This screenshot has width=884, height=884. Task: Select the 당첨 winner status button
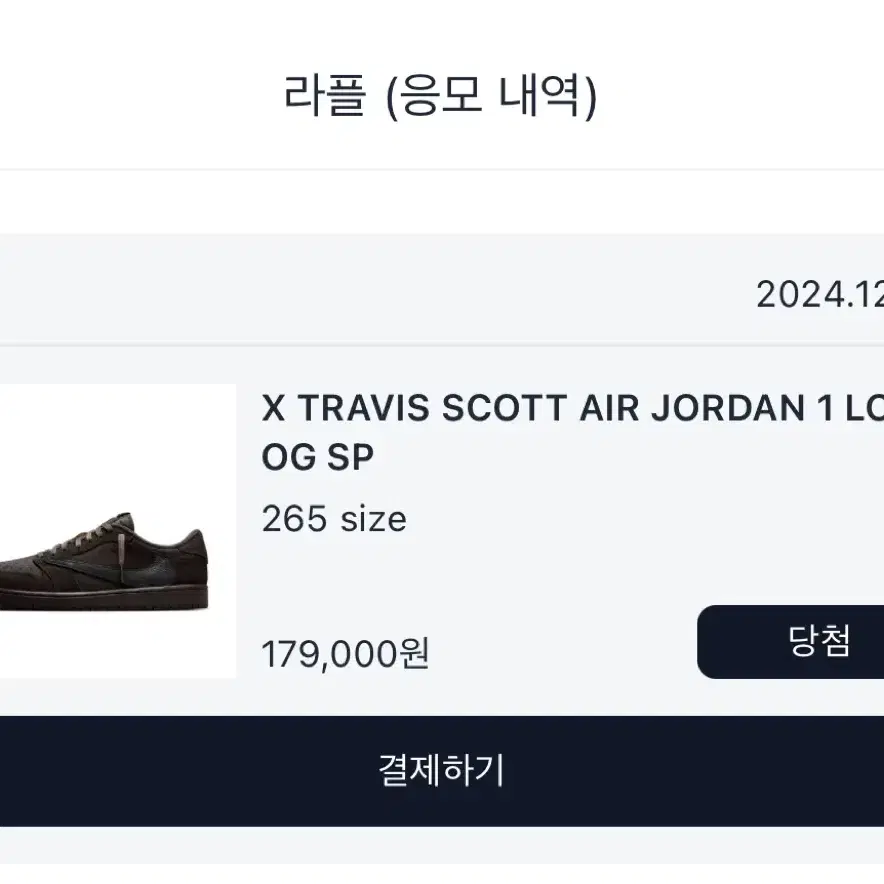[790, 642]
